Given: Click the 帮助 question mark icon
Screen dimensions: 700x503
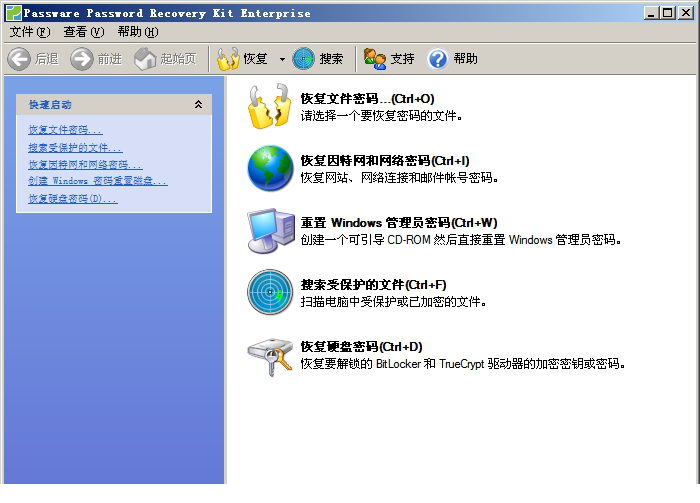Looking at the screenshot, I should point(438,59).
